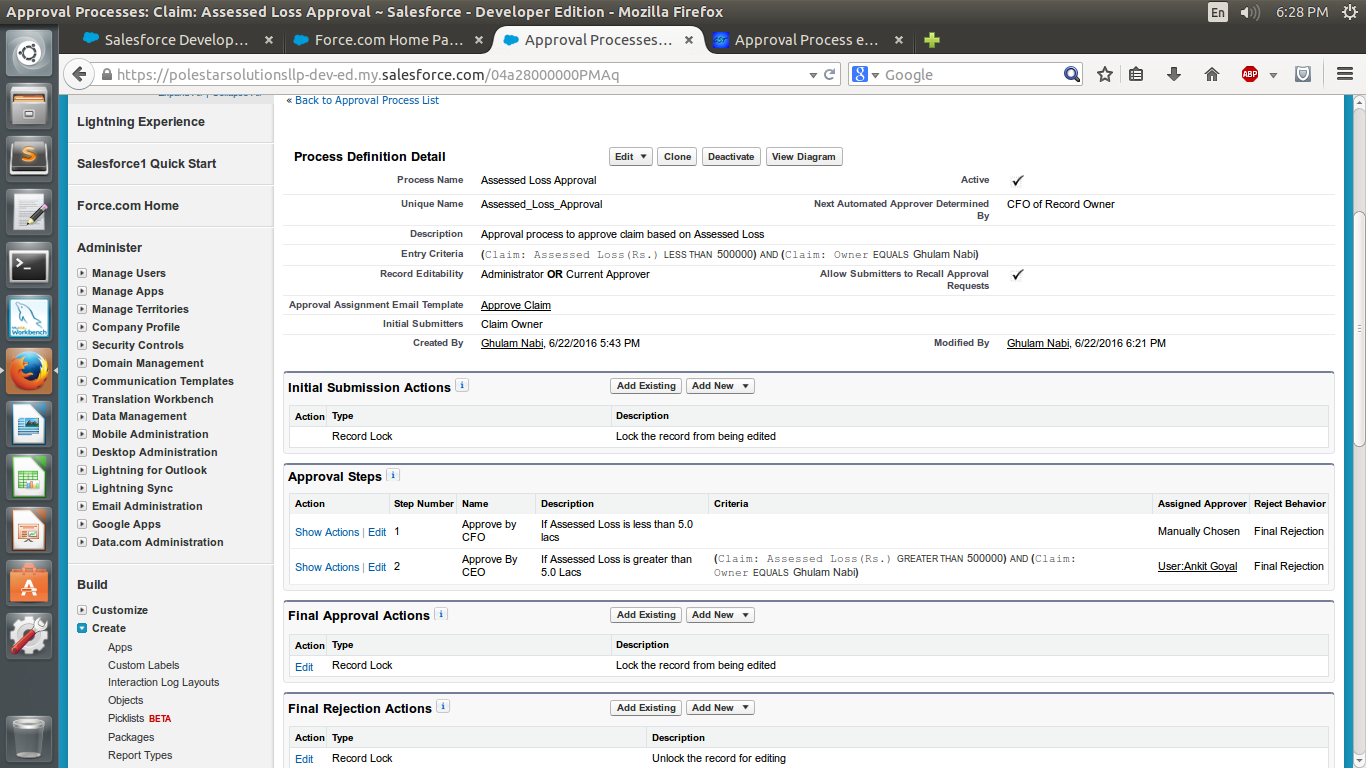Open the Firefox downloads arrow icon
Screen dimensions: 1366x768
click(x=1174, y=75)
